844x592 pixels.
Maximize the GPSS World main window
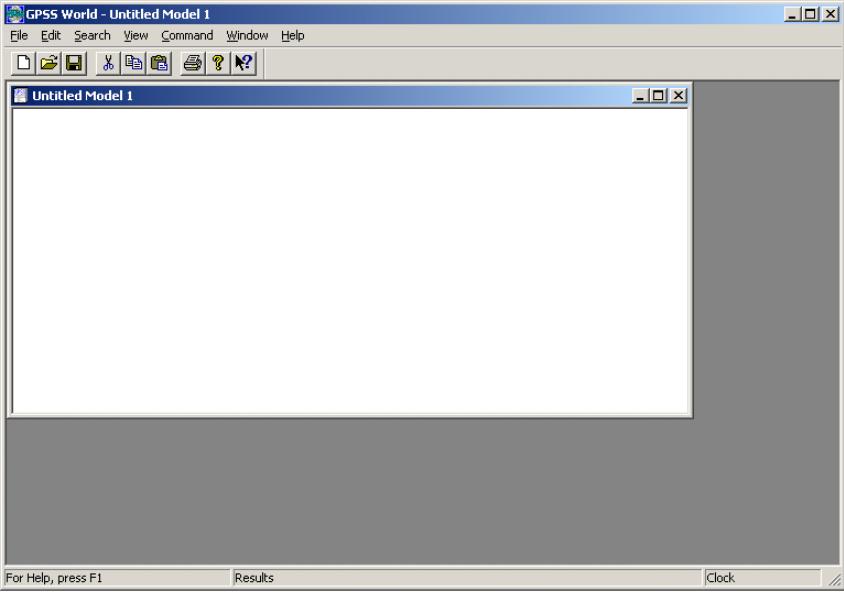click(810, 14)
